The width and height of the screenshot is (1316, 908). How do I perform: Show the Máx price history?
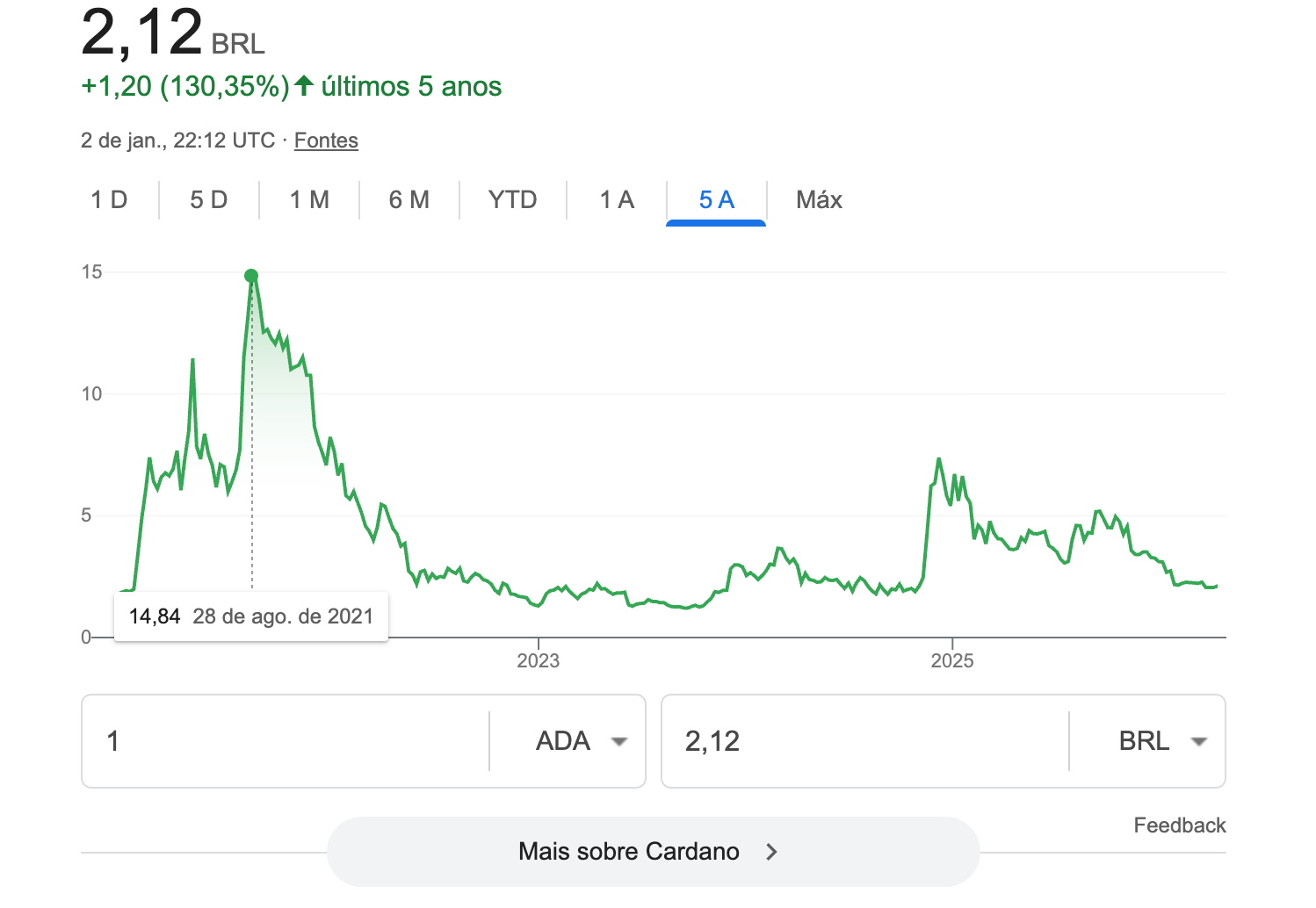tap(819, 200)
